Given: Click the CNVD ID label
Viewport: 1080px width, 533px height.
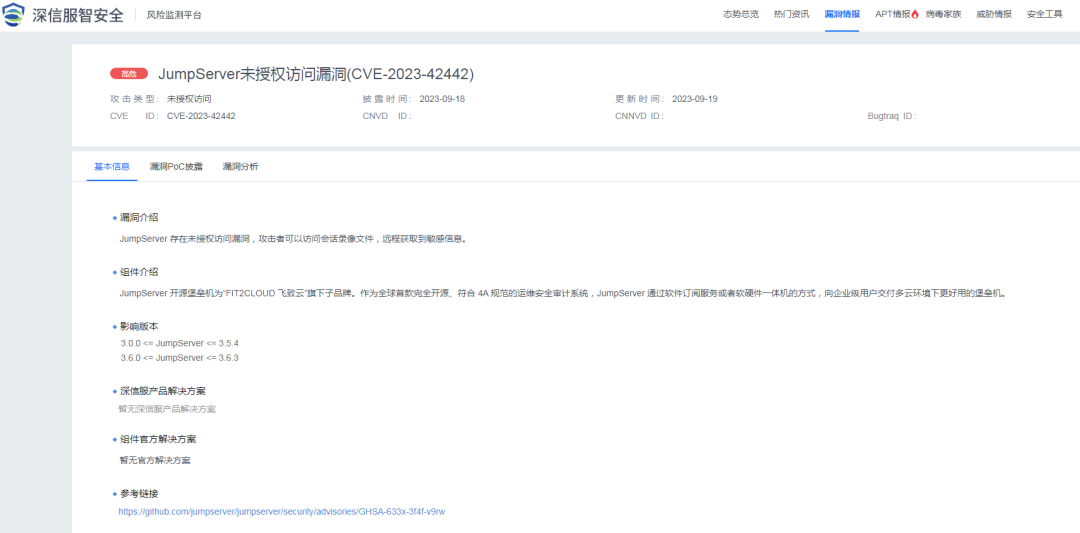Looking at the screenshot, I should tap(387, 116).
